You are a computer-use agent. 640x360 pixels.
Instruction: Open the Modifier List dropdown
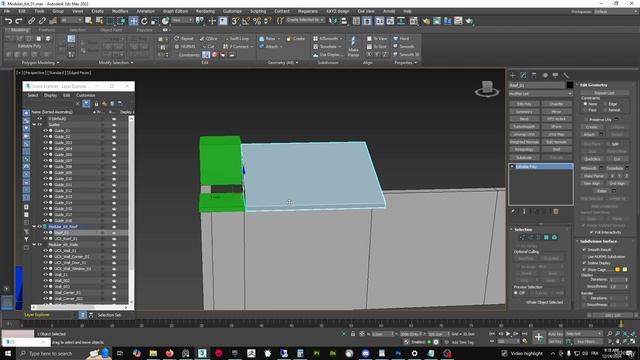click(x=541, y=94)
